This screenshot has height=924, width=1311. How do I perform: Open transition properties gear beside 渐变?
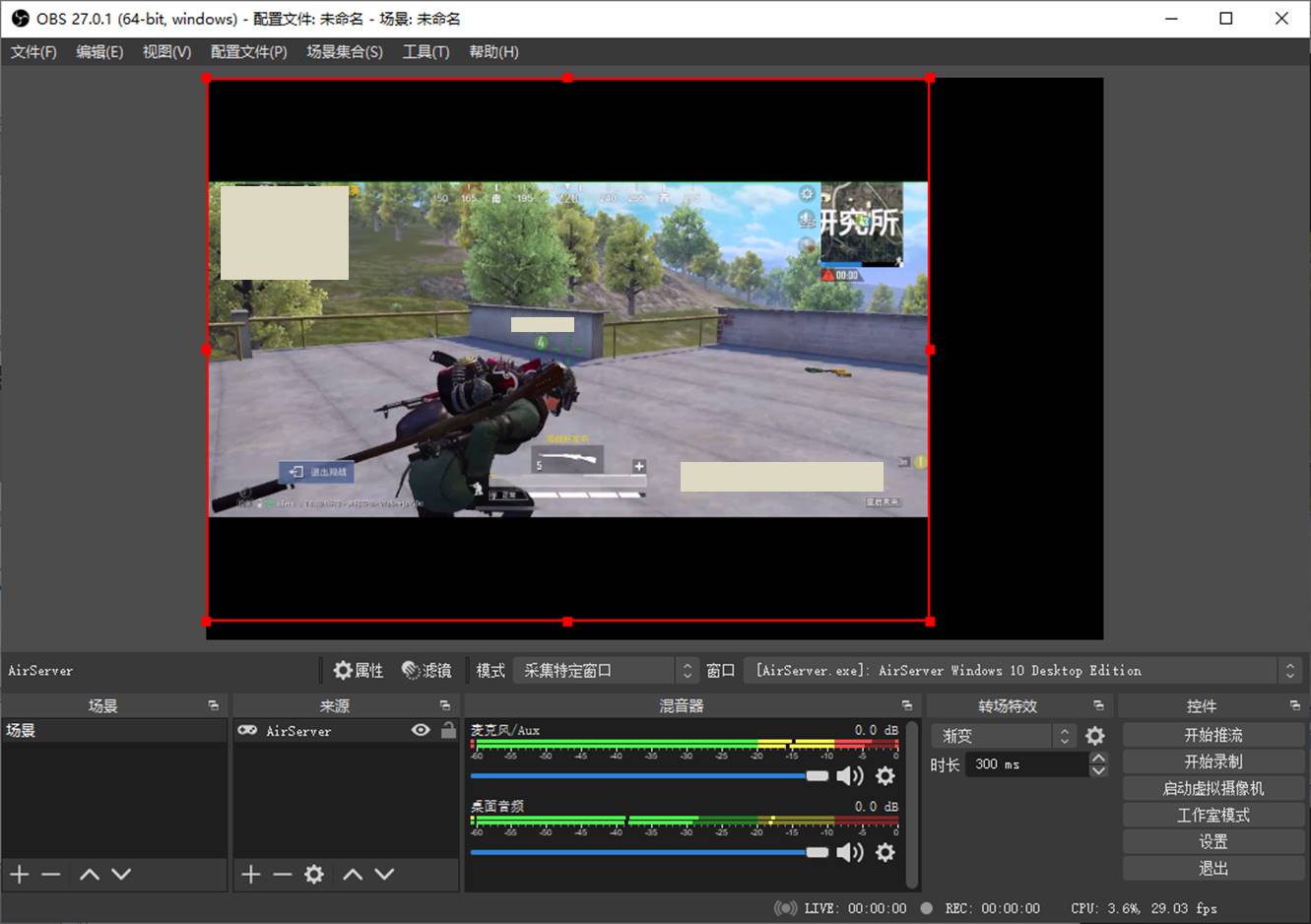click(x=1094, y=736)
